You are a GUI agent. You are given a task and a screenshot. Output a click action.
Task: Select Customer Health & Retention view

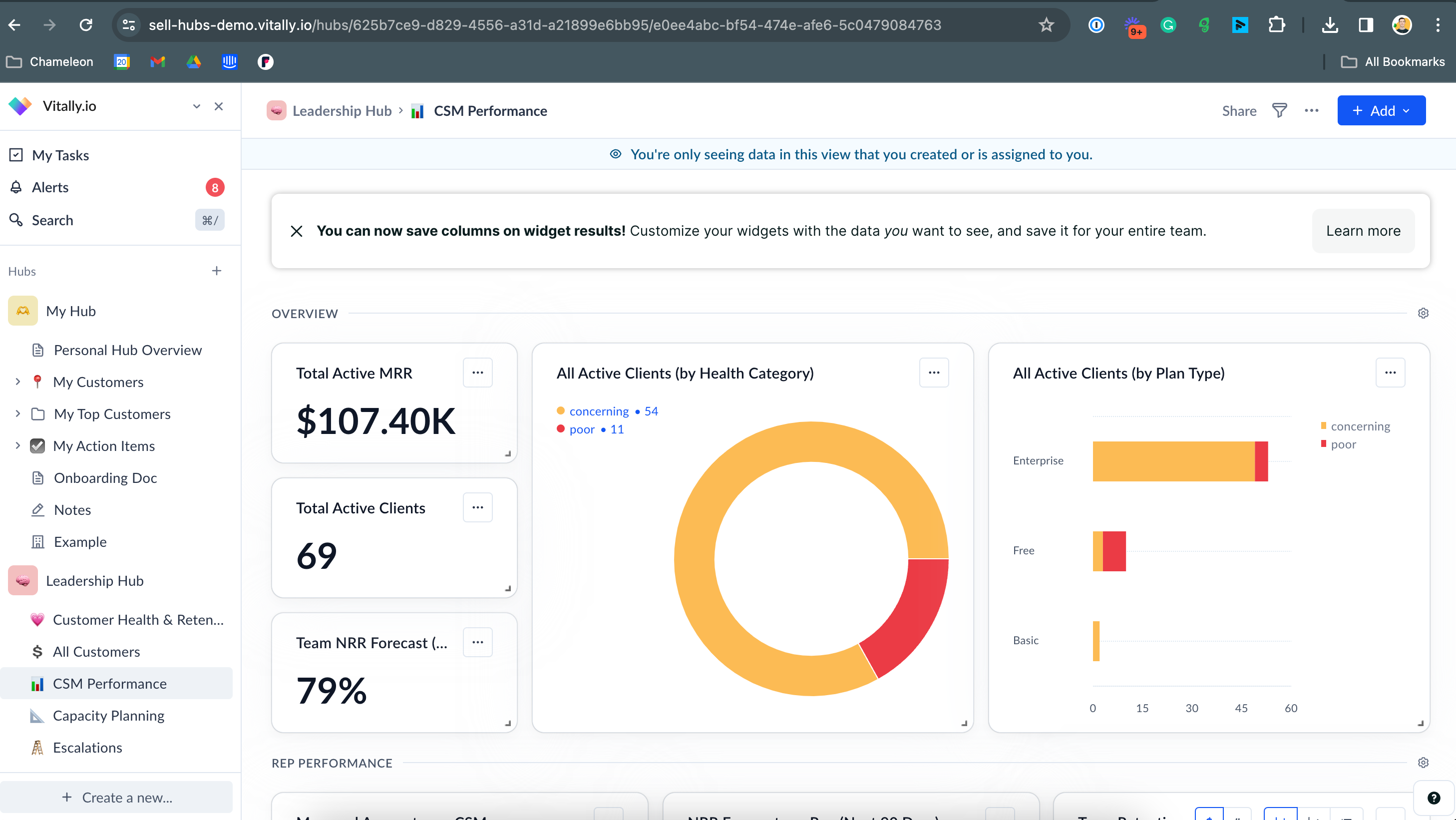click(137, 619)
